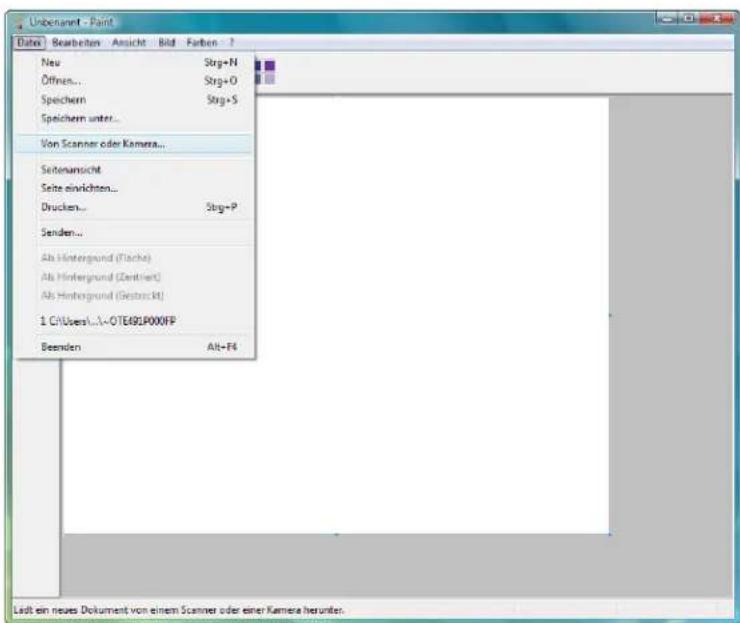This screenshot has height=623, width=740.
Task: Click the Paint icon in the title bar
Action: pos(19,23)
